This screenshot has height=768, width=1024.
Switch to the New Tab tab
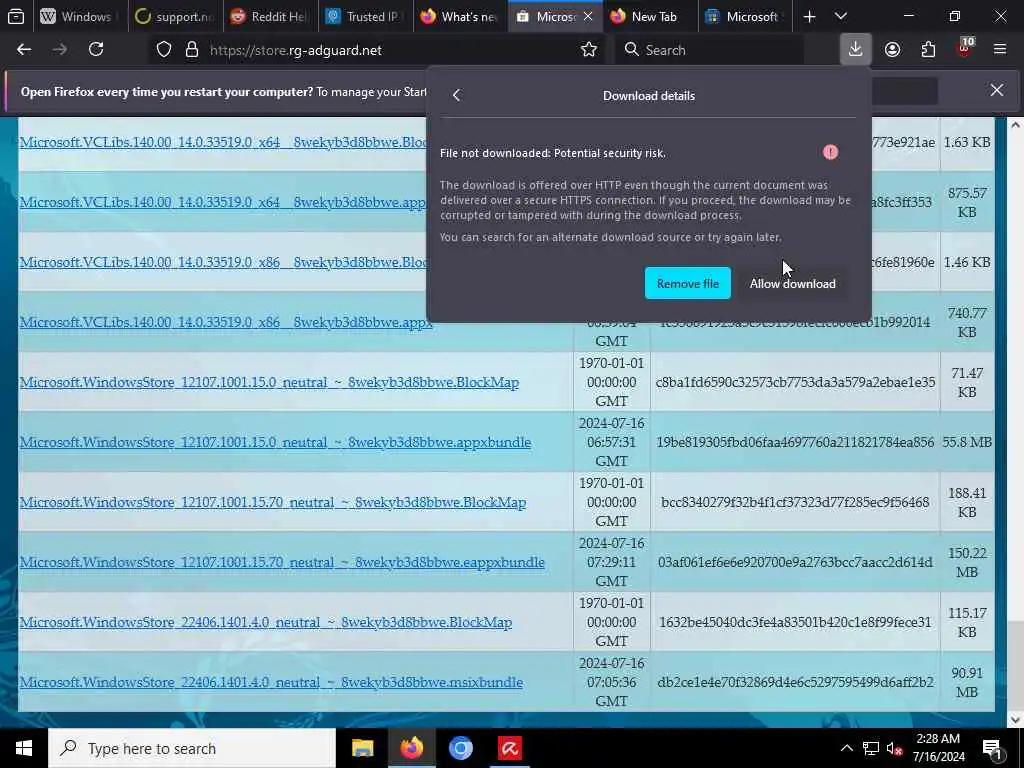tap(651, 16)
